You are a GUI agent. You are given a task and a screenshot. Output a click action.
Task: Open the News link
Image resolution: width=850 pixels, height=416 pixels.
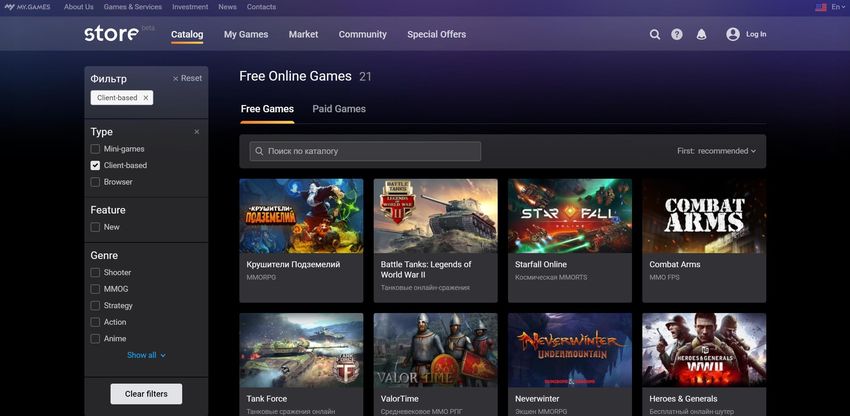tap(228, 7)
